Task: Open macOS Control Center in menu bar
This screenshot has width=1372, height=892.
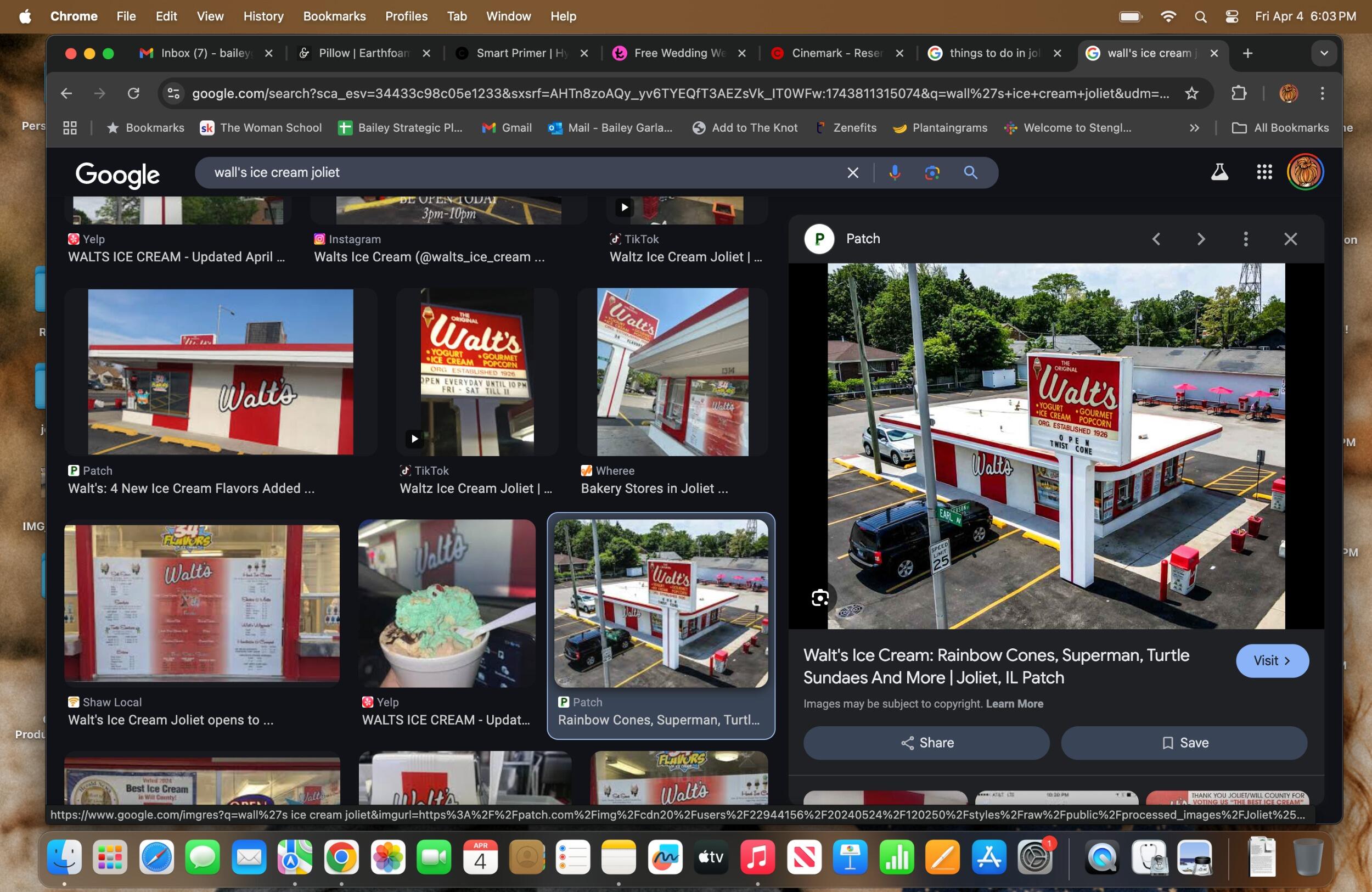Action: (1232, 16)
